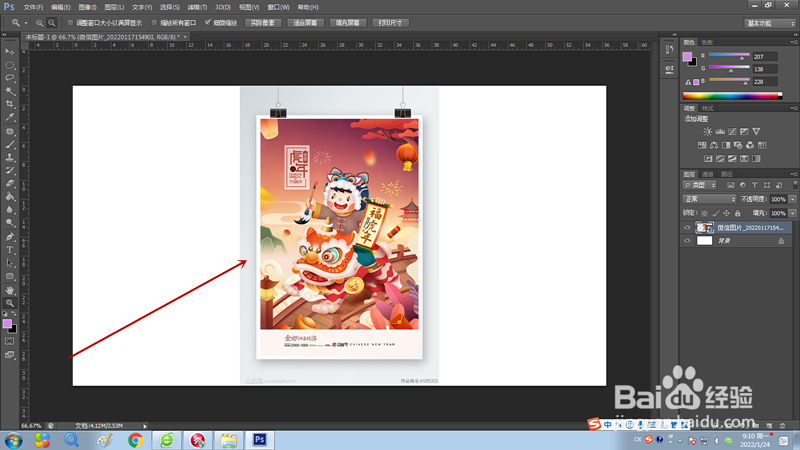Add a Color Balance adjustment
Image resolution: width=800 pixels, height=450 pixels.
pyautogui.click(x=714, y=145)
